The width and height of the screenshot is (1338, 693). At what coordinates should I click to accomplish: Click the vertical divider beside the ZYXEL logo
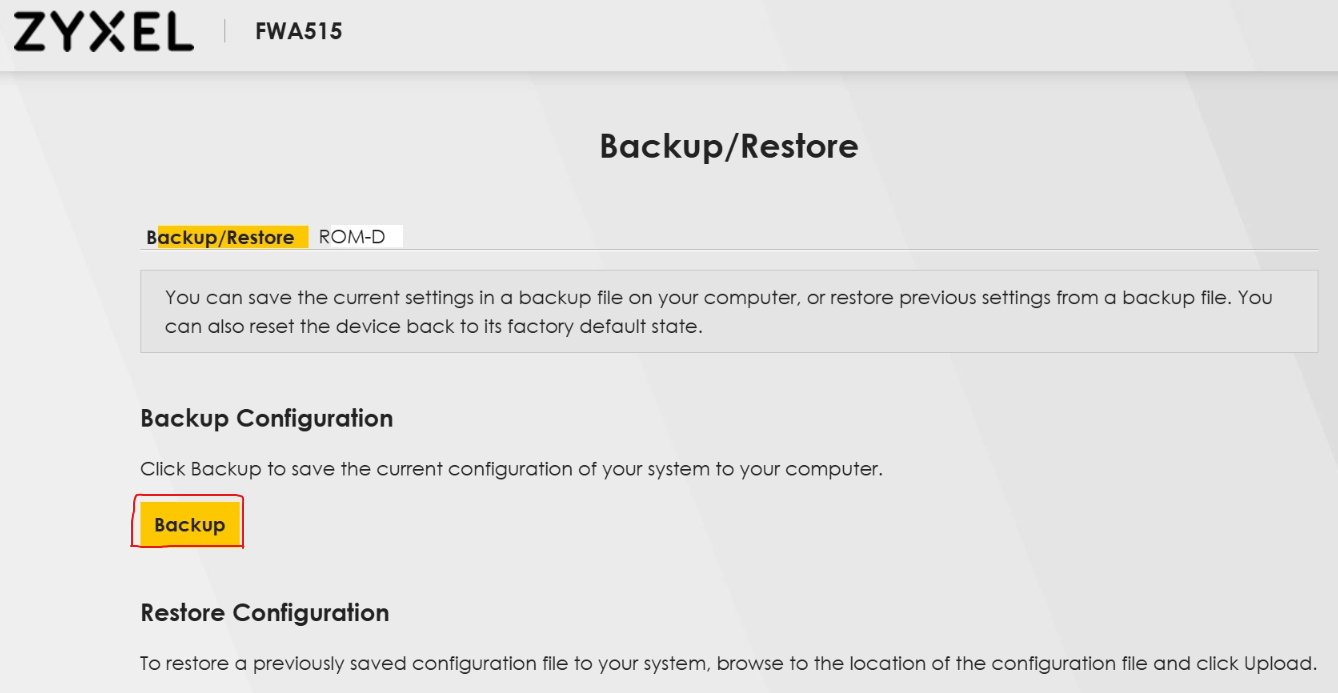coord(226,32)
